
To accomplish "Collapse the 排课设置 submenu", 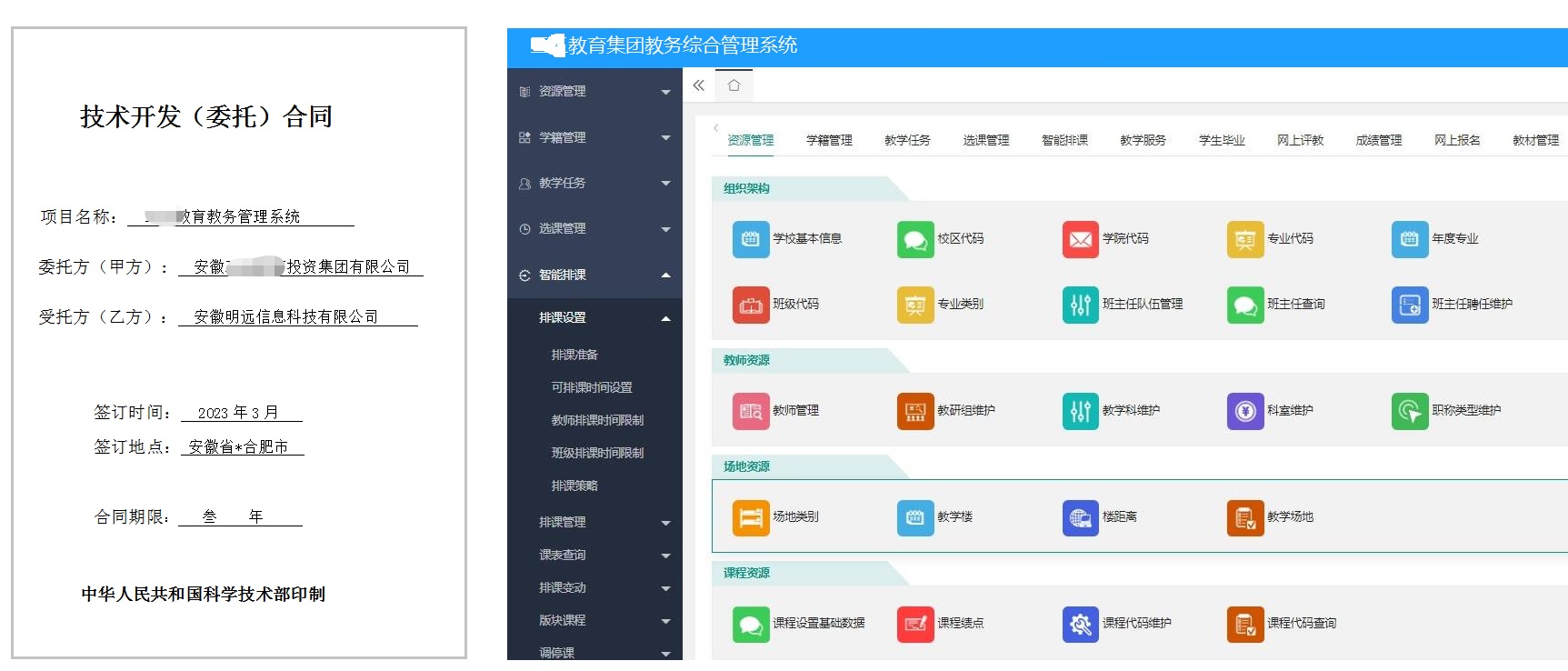I will [594, 318].
